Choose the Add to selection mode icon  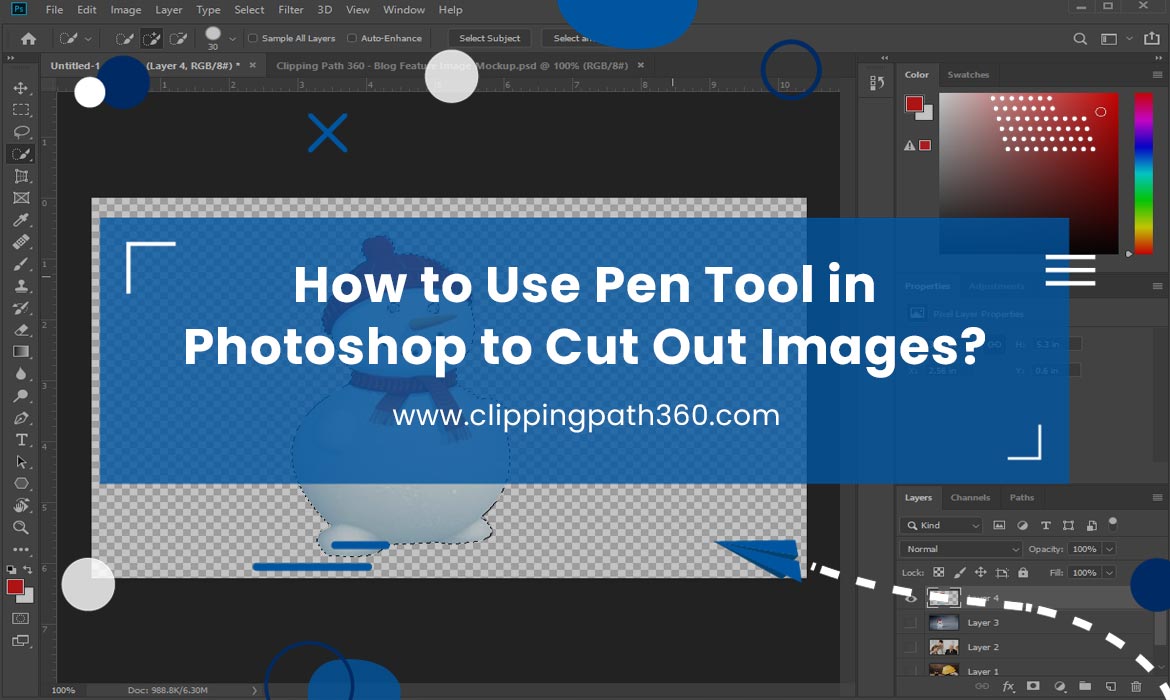coord(151,39)
